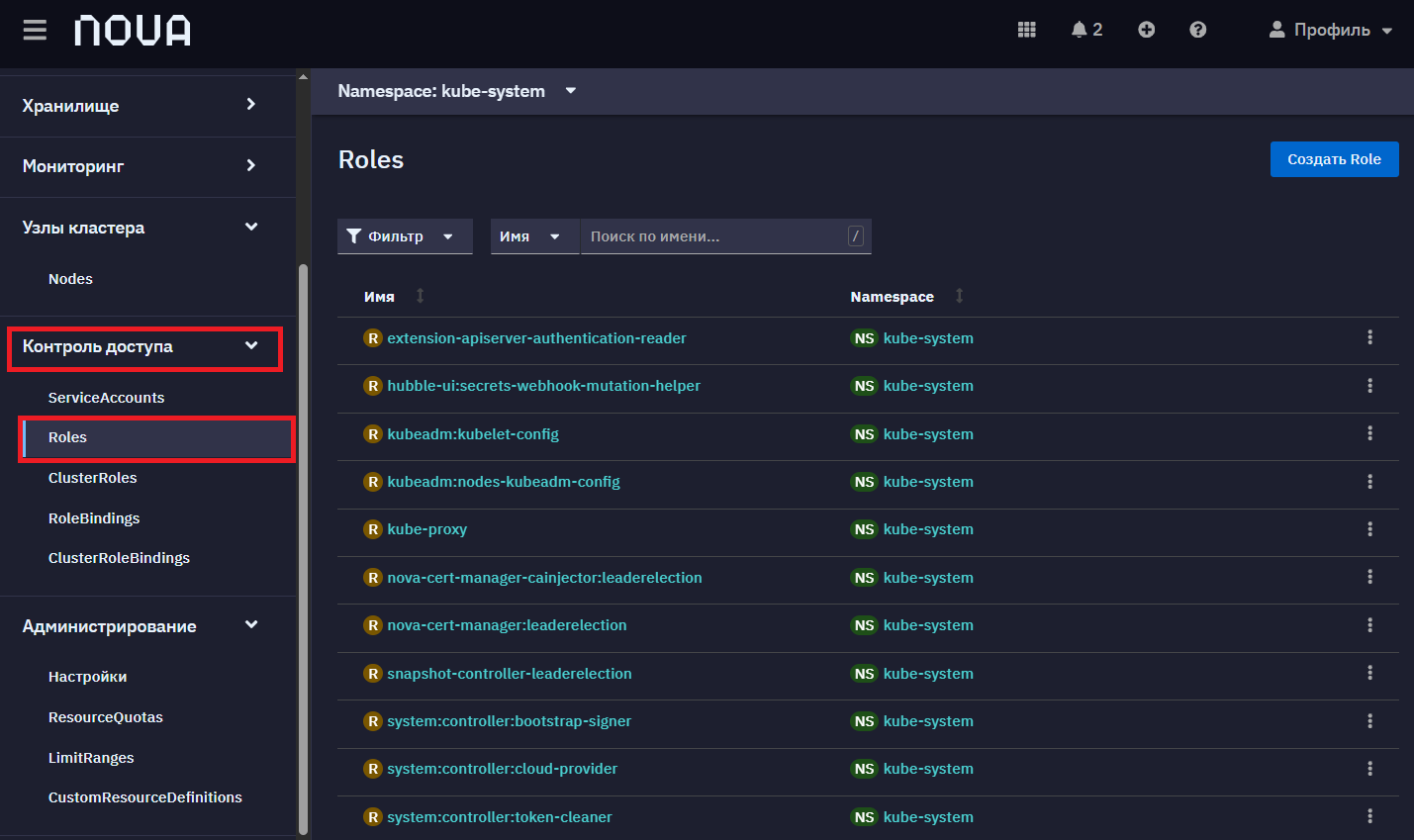Click the plus add-resource icon

(x=1146, y=30)
